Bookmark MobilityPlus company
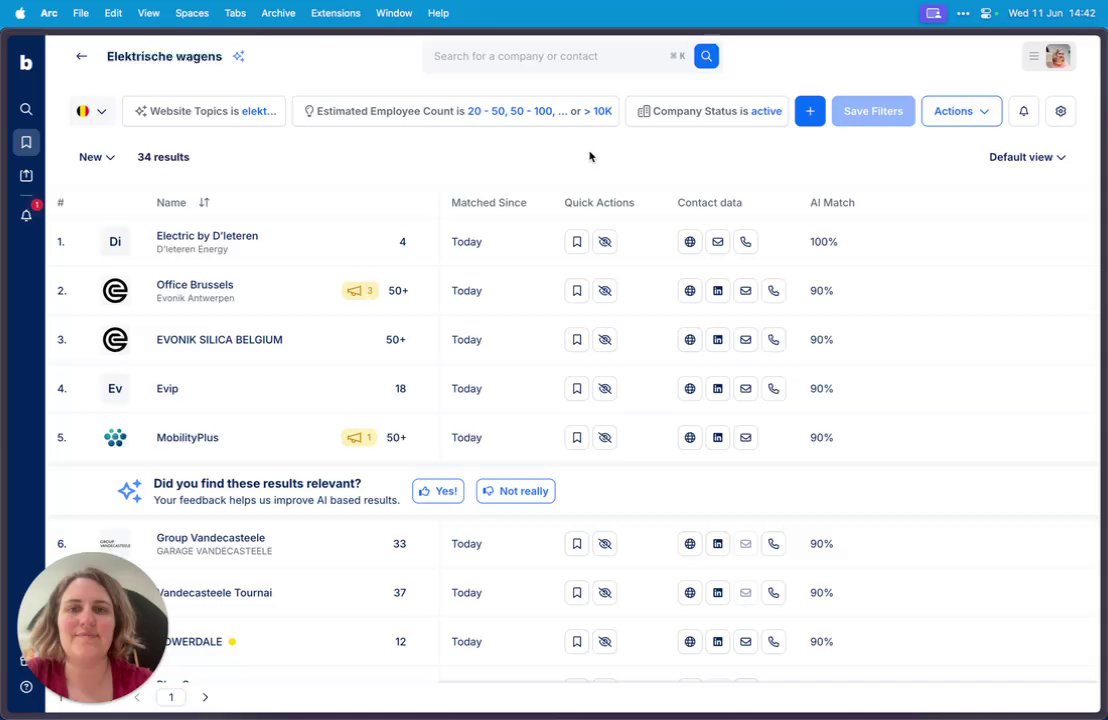This screenshot has height=720, width=1108. (x=577, y=437)
